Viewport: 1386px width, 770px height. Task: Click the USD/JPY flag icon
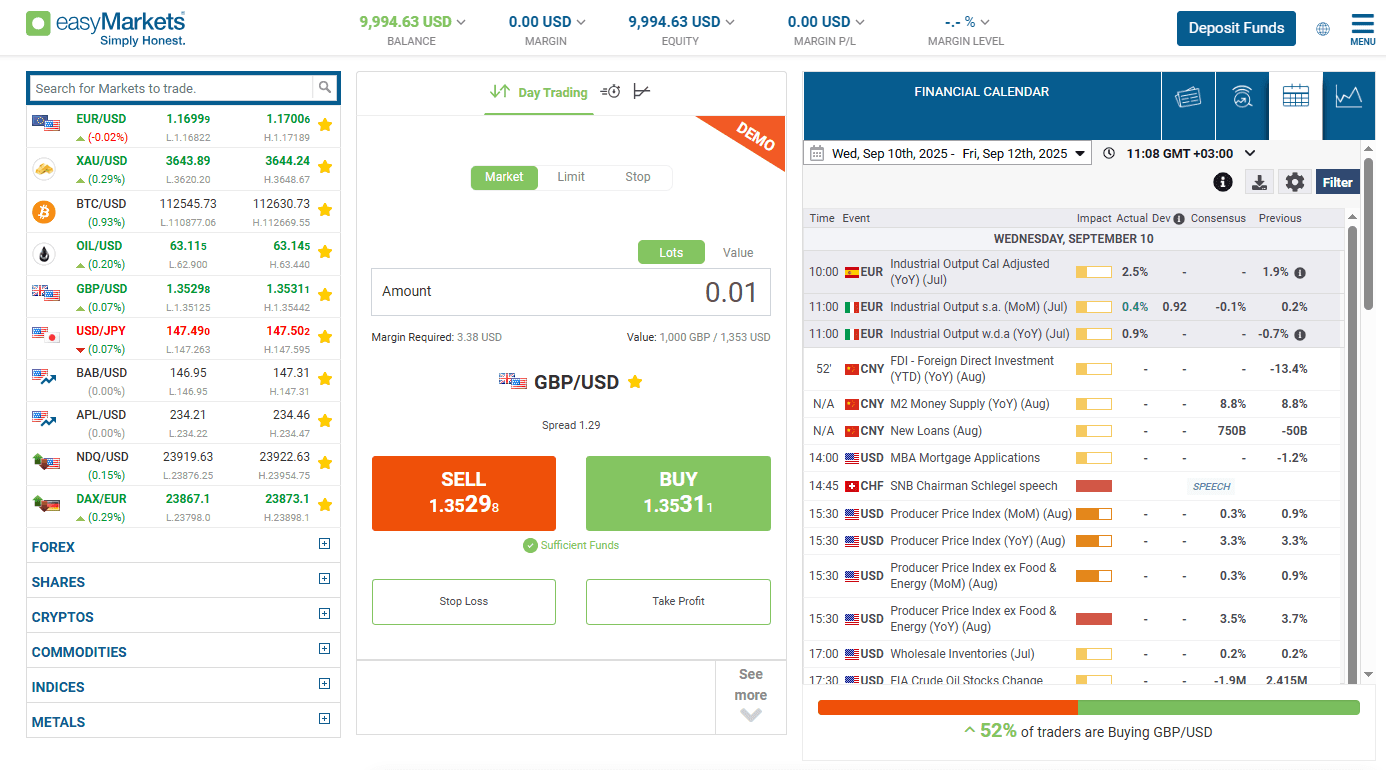click(x=45, y=334)
